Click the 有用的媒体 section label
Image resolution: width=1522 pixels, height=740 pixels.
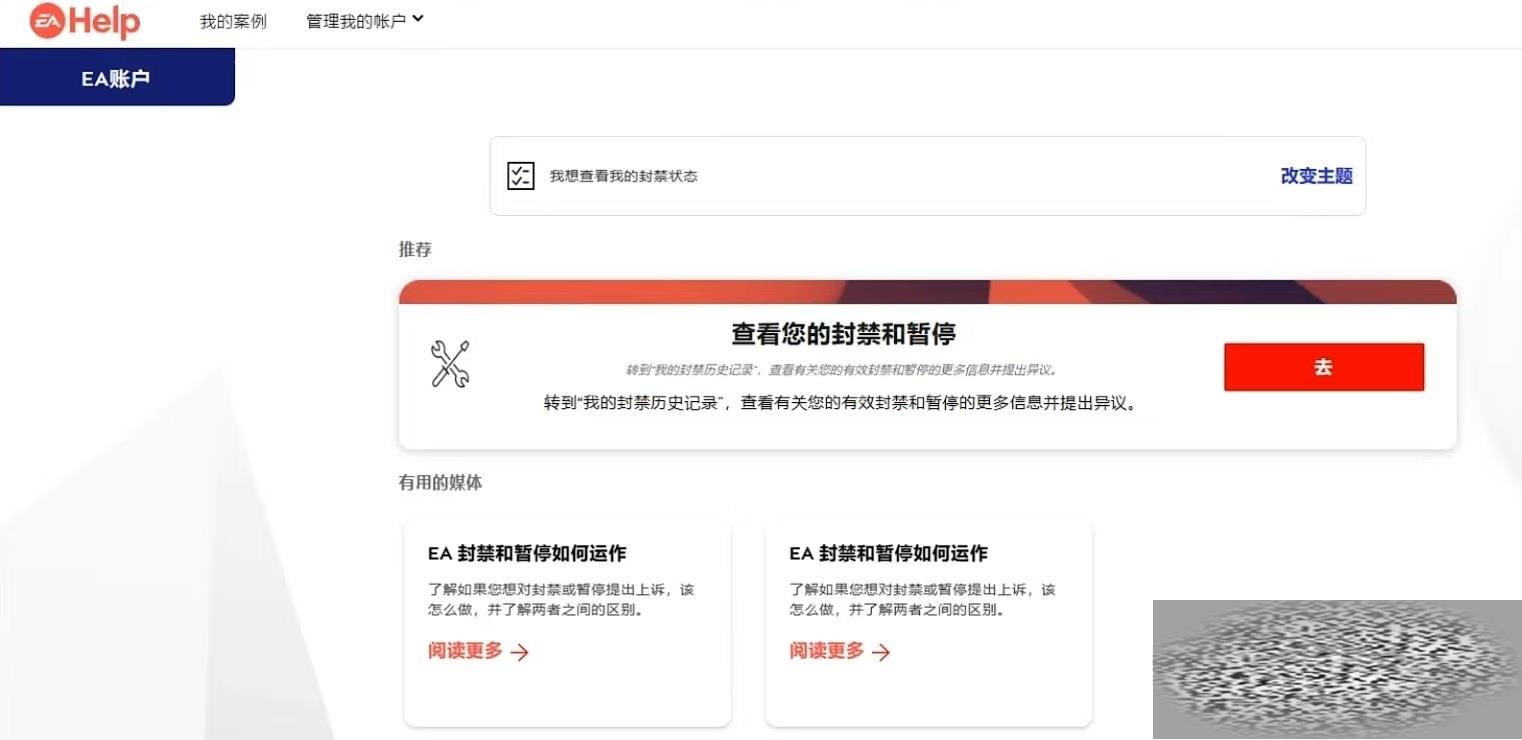coord(440,482)
